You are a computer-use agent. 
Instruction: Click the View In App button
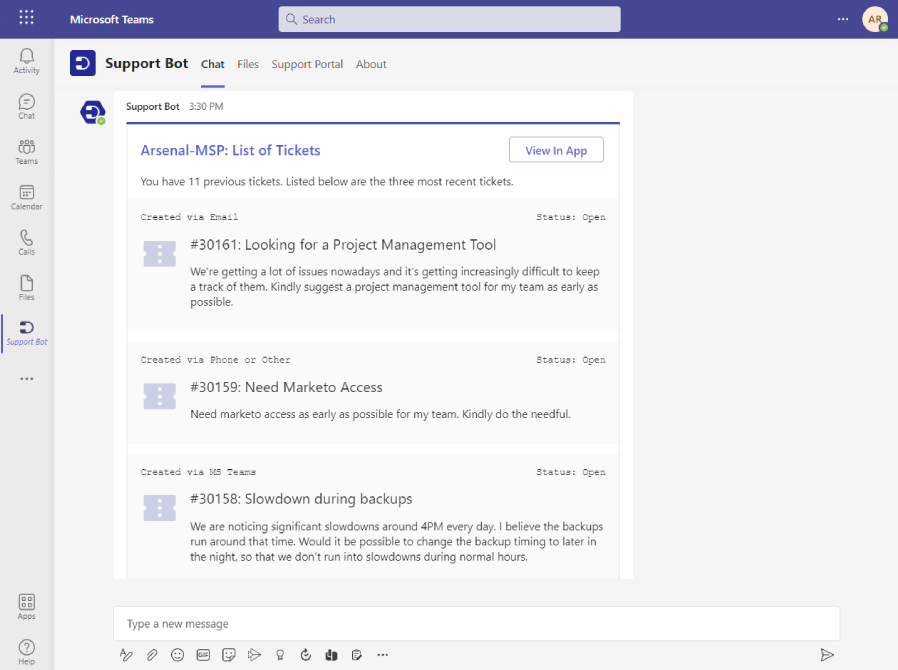(x=556, y=150)
